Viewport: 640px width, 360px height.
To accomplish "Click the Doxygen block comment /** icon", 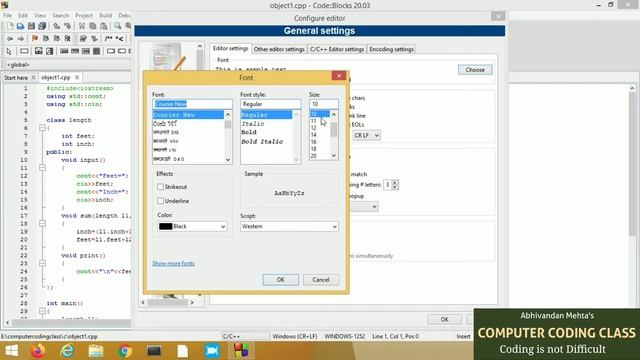I will pyautogui.click(x=108, y=39).
